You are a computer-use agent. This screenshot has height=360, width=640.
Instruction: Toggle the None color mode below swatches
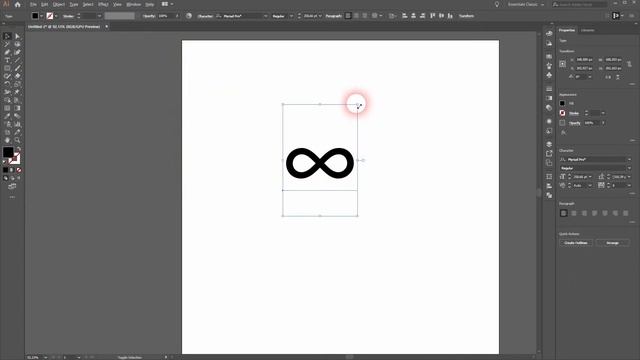pos(19,170)
